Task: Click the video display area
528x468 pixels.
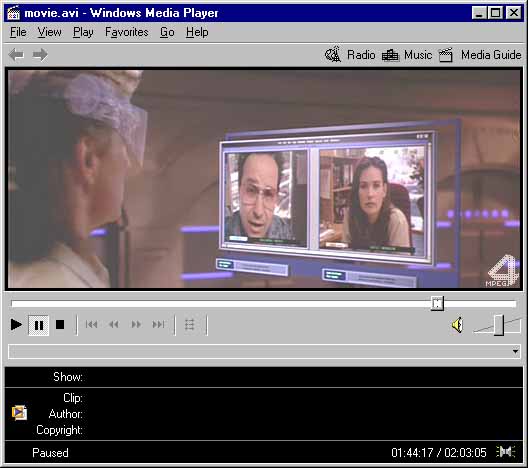Action: pyautogui.click(x=264, y=178)
